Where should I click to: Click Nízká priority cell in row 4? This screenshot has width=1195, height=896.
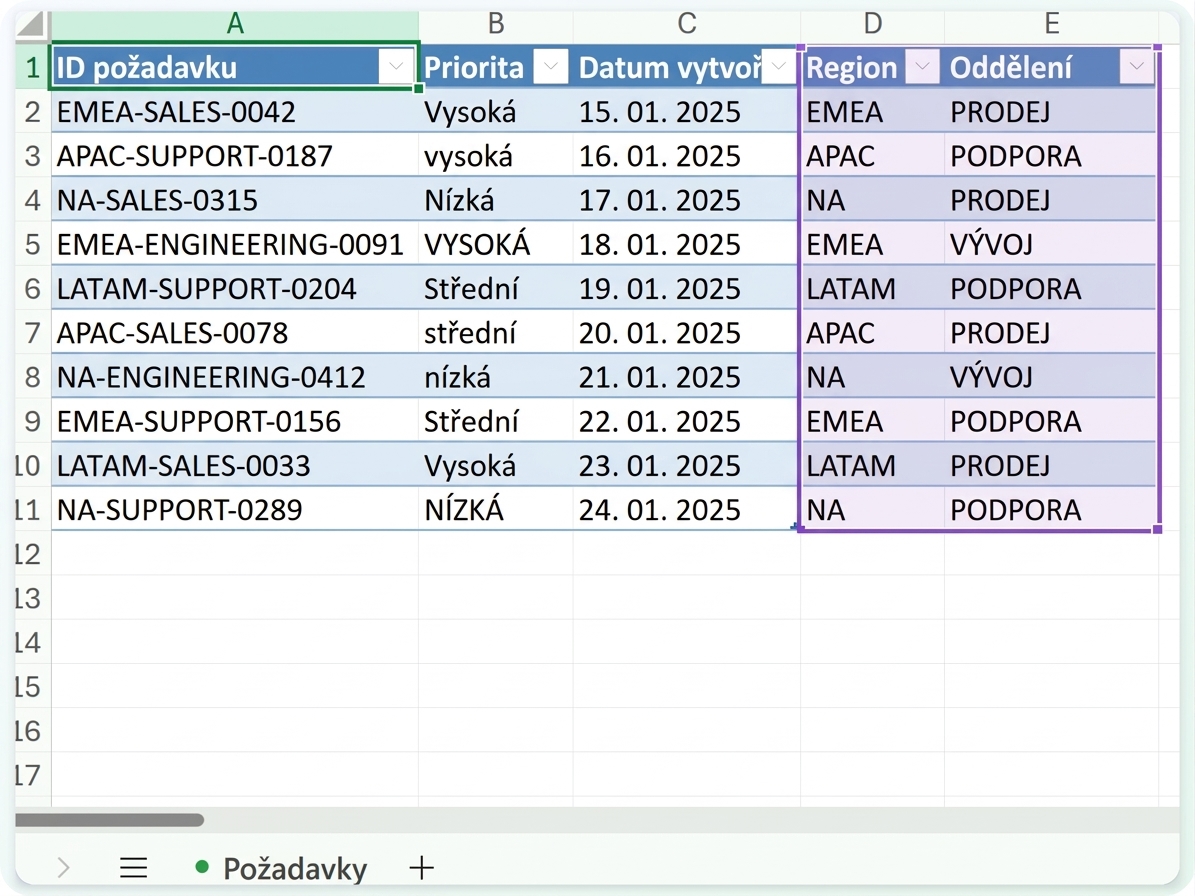pos(495,200)
